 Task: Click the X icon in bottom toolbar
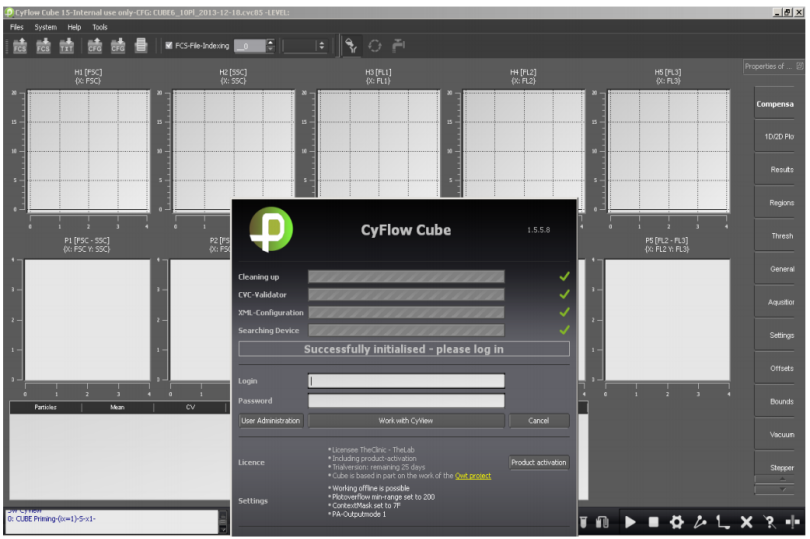[x=746, y=522]
